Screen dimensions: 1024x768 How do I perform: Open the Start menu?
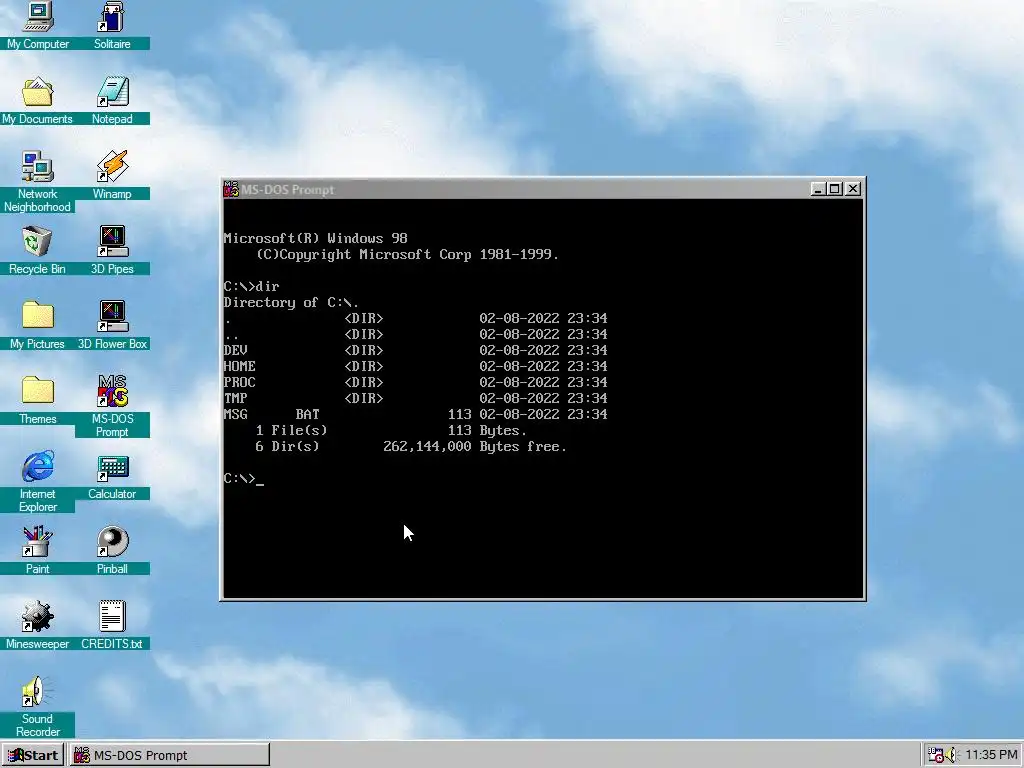click(33, 755)
